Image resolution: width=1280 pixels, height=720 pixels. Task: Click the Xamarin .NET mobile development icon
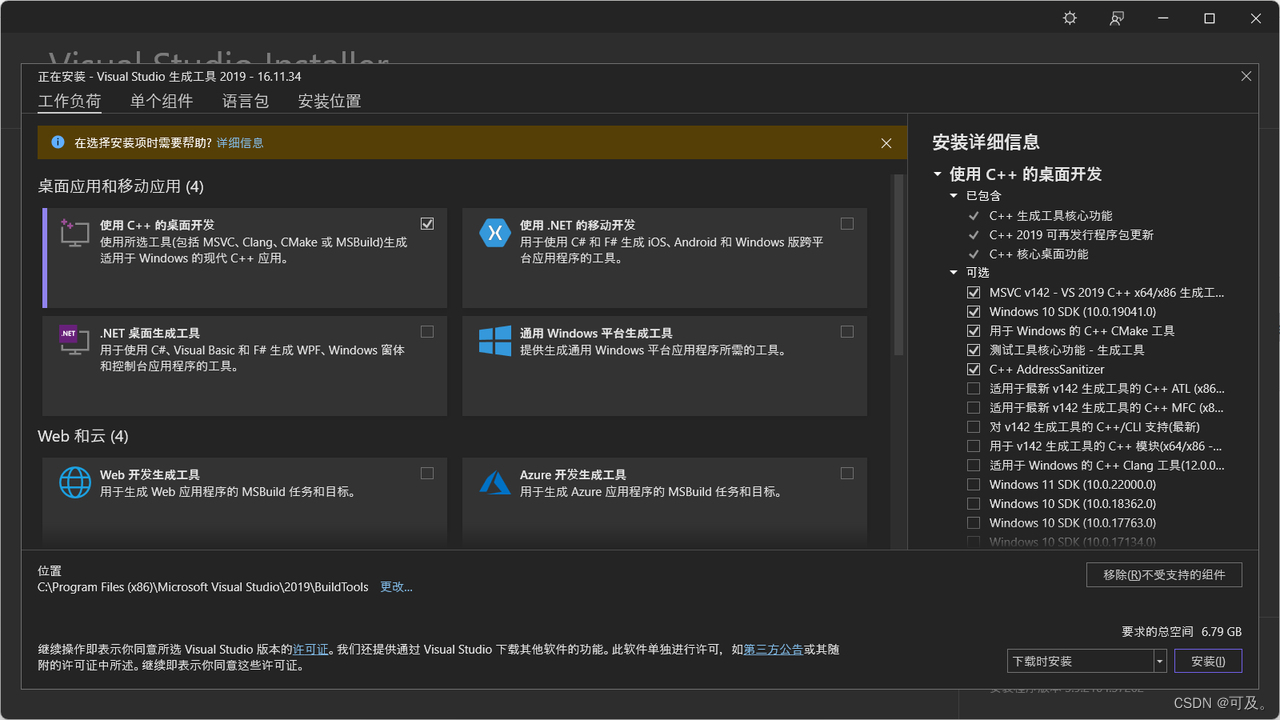point(495,232)
